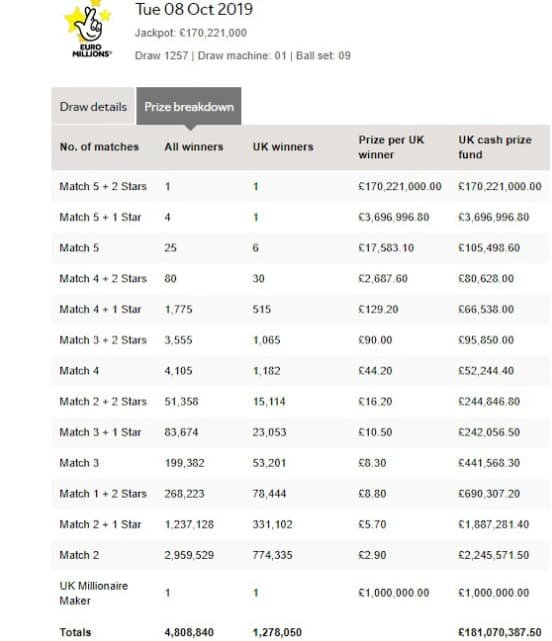
Task: Switch to the Draw details tab
Action: tap(93, 106)
